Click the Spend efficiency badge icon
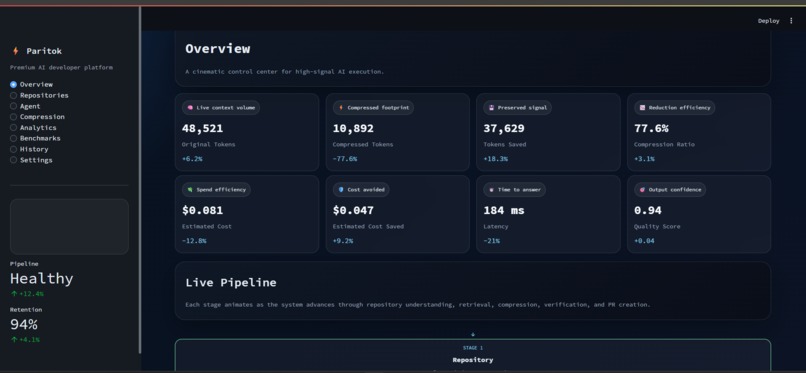Viewport: 806px width, 373px height. [190, 190]
